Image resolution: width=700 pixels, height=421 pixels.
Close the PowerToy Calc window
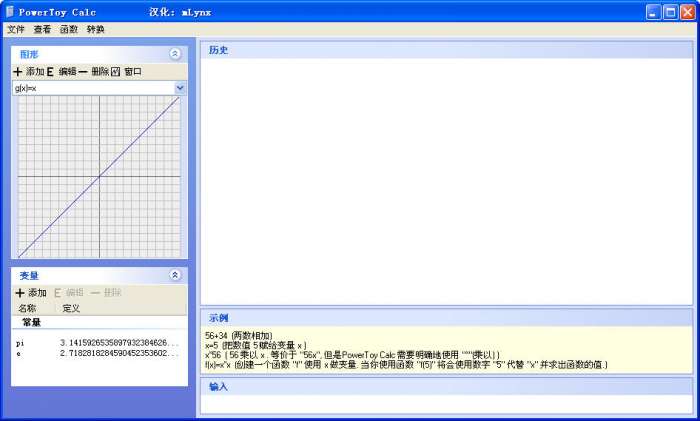click(688, 12)
